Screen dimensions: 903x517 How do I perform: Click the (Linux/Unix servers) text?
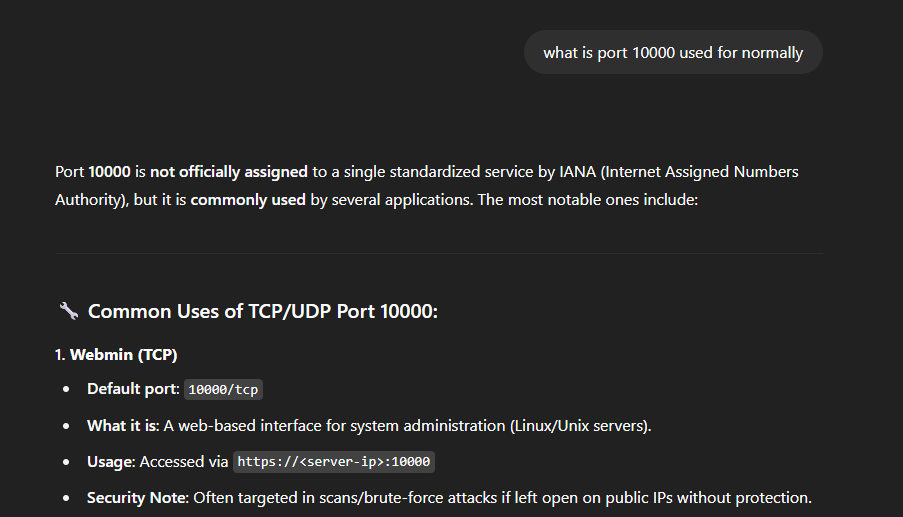tap(580, 425)
